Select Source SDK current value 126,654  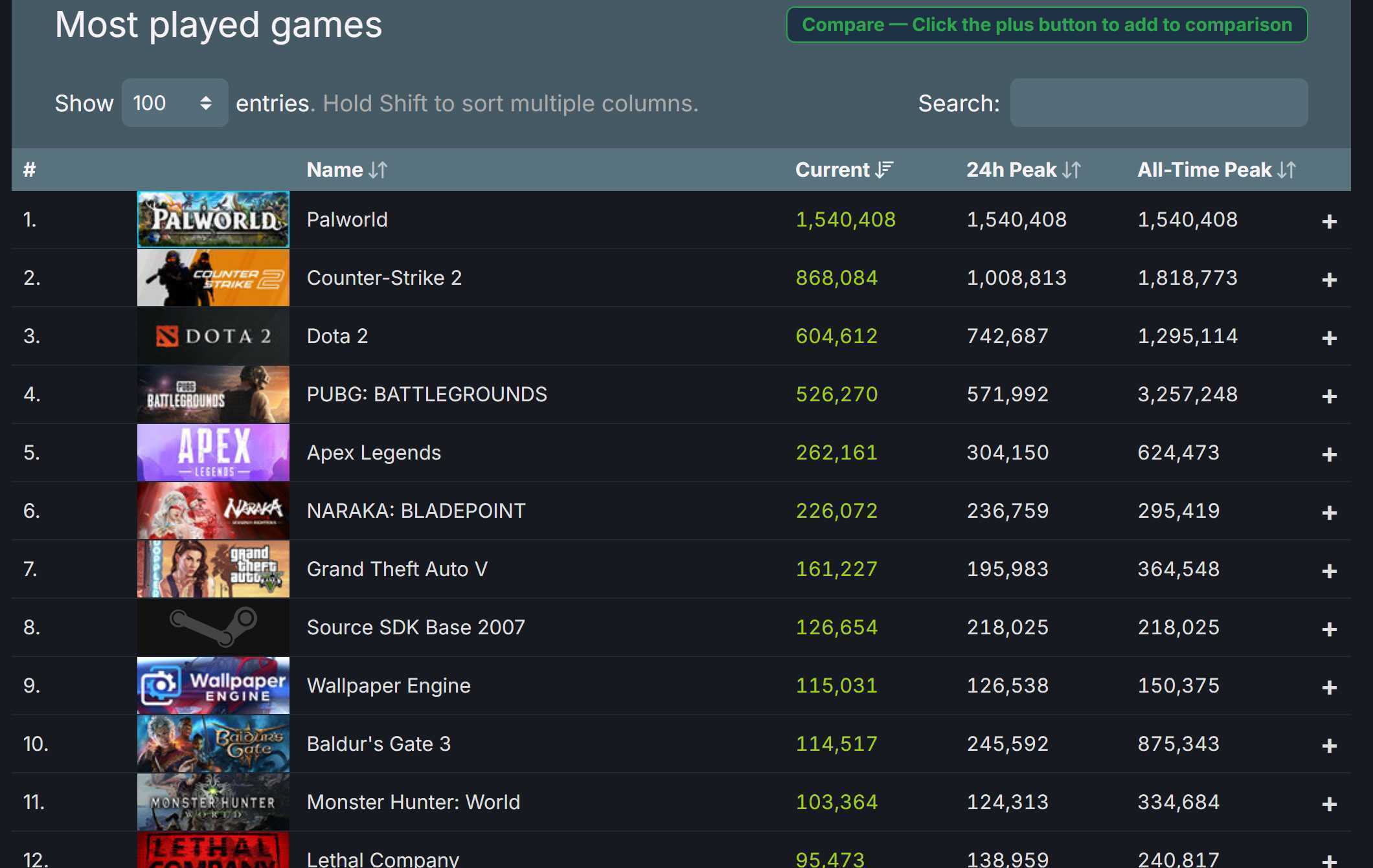pyautogui.click(x=837, y=627)
